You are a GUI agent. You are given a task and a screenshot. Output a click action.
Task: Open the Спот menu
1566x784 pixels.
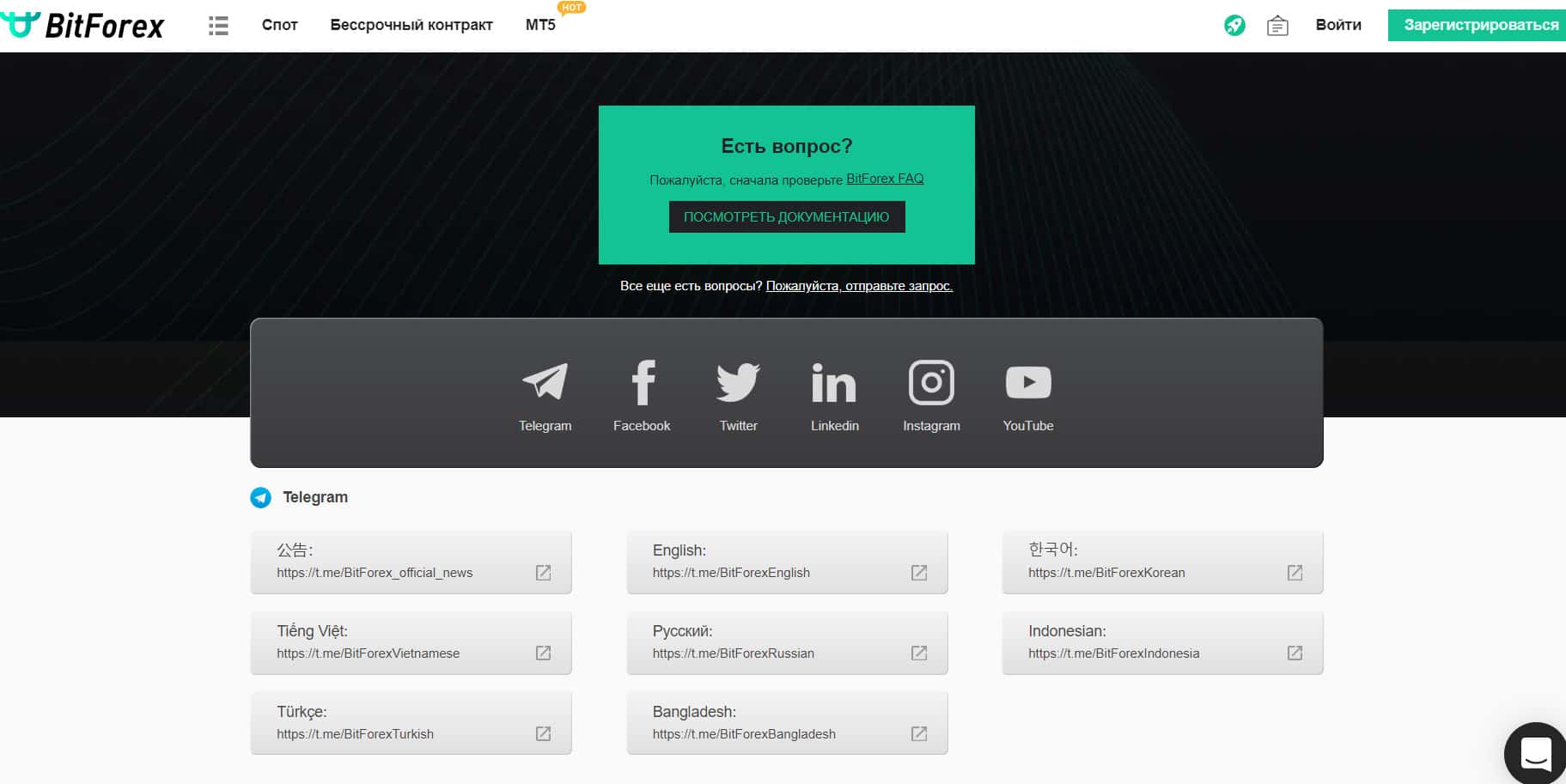coord(280,25)
